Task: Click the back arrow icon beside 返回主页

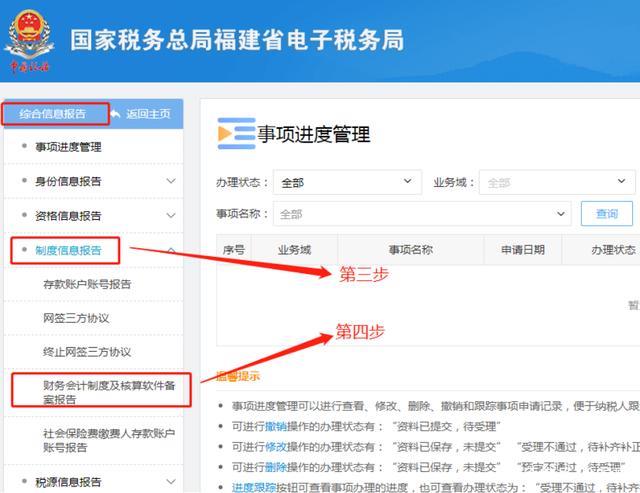Action: coord(116,114)
